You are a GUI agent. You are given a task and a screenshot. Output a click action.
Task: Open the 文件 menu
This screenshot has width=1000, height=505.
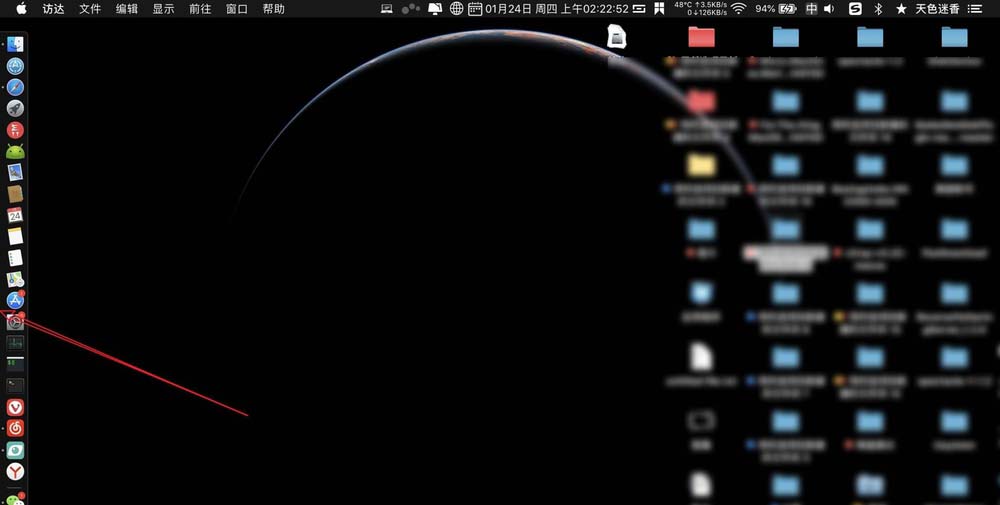(90, 9)
